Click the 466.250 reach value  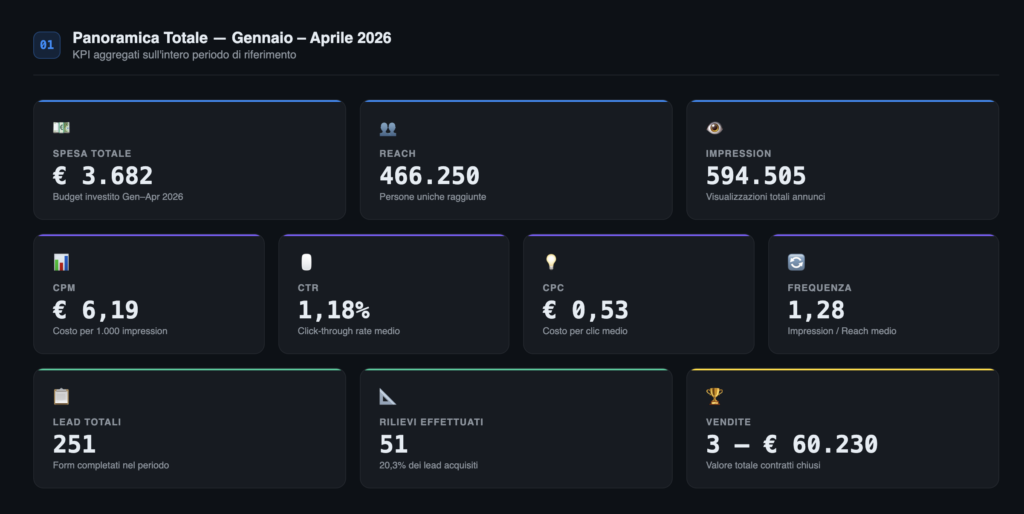(429, 176)
